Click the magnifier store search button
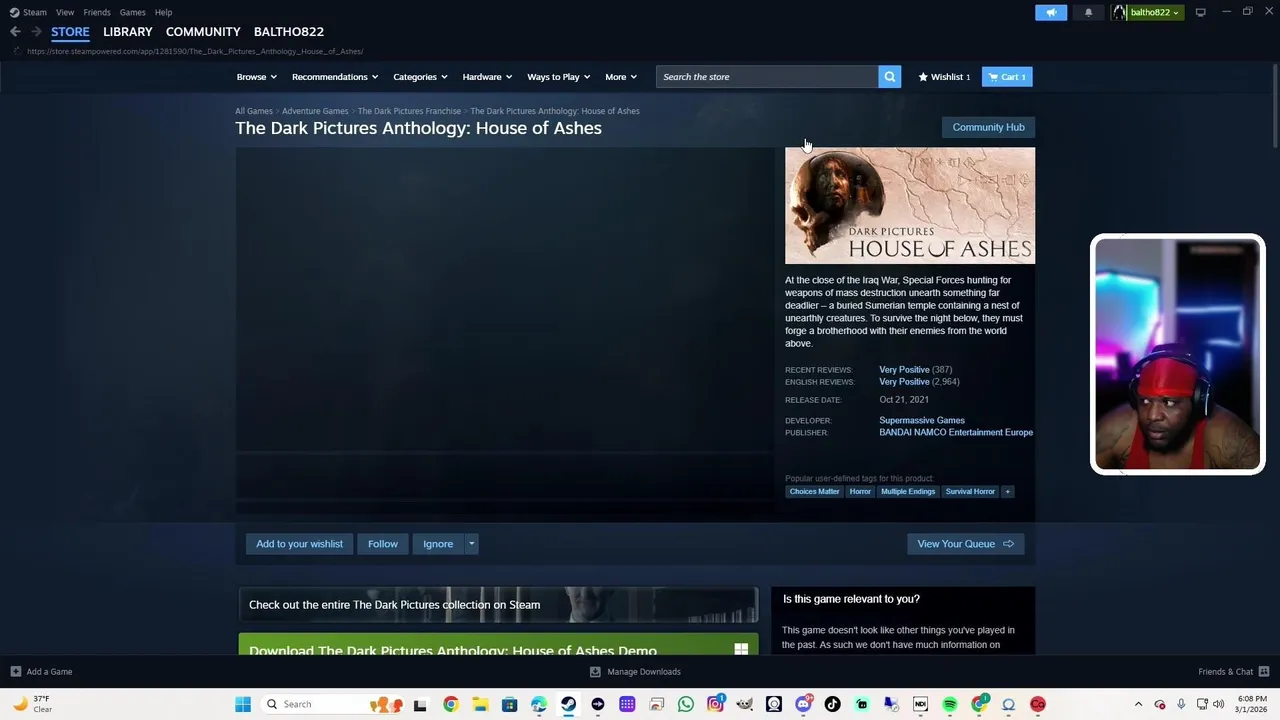The width and height of the screenshot is (1280, 720). pyautogui.click(x=889, y=77)
